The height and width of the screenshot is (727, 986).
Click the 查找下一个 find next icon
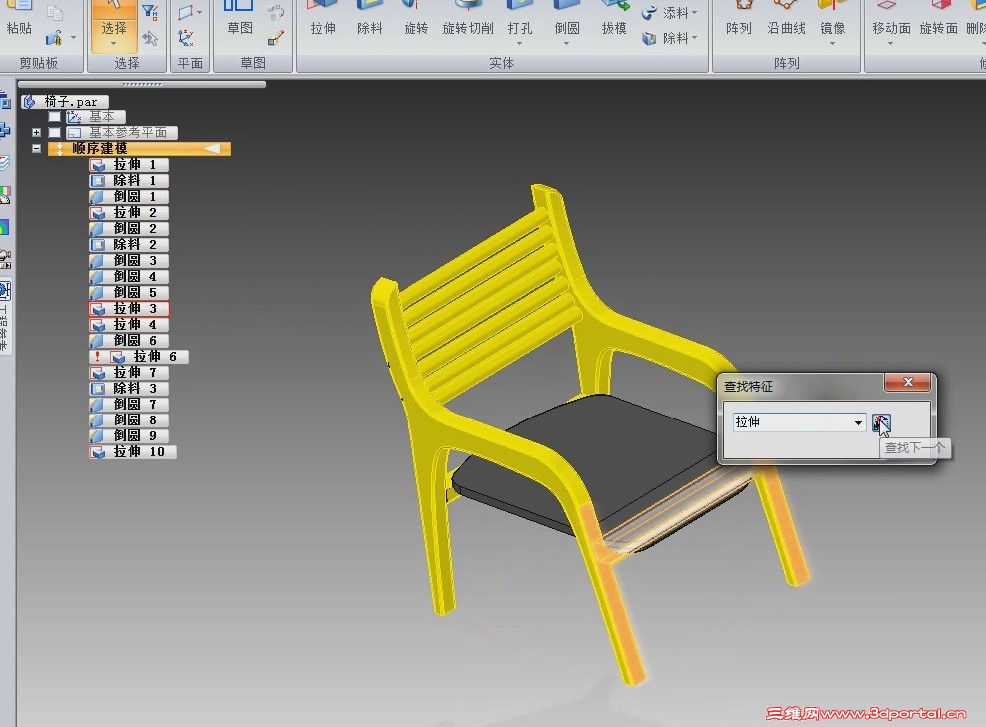click(881, 423)
